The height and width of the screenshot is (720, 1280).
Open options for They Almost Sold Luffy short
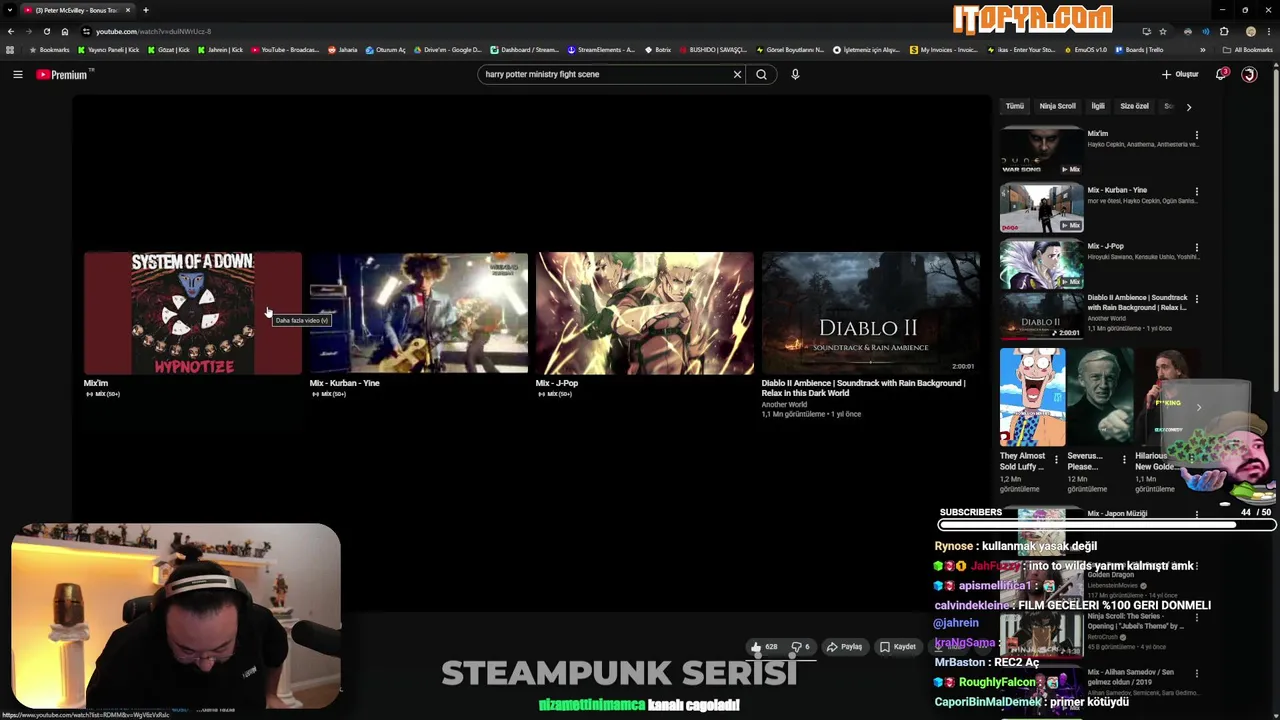point(1056,460)
